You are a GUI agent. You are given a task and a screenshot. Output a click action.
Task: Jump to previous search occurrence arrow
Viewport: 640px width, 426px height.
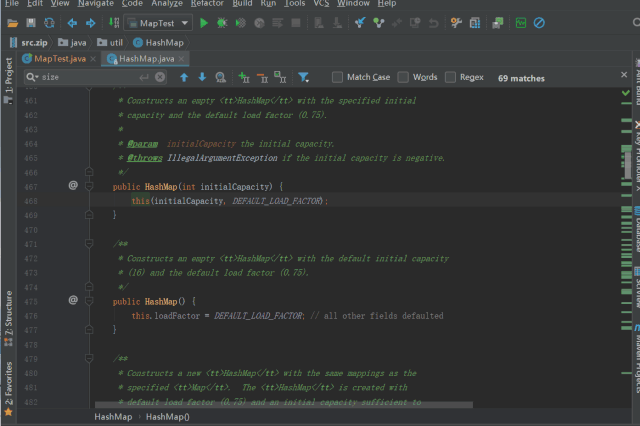183,77
